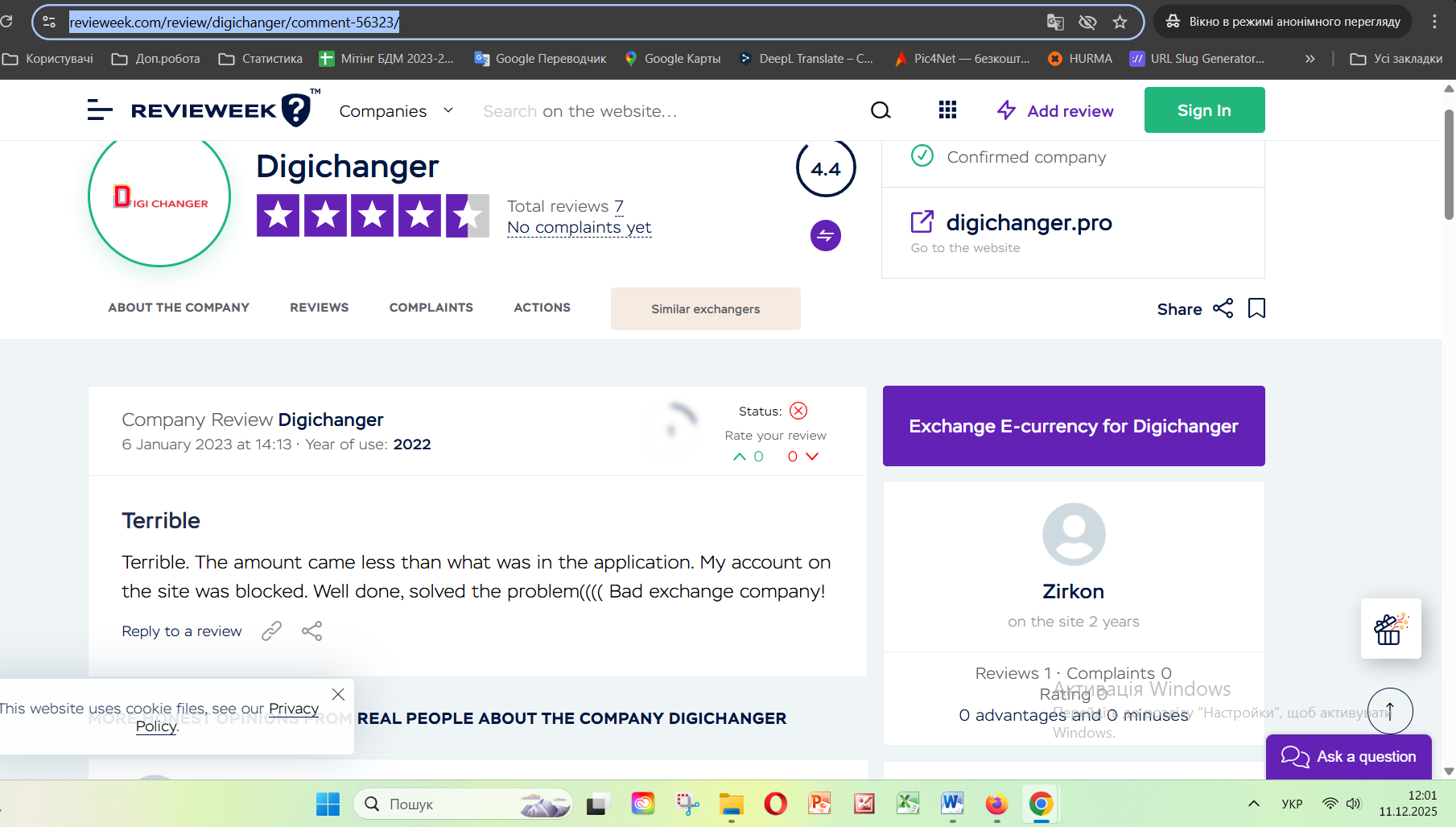Screen dimensions: 1456x827
Task: Open the URL Slug Generator bookmark
Action: tap(1198, 59)
